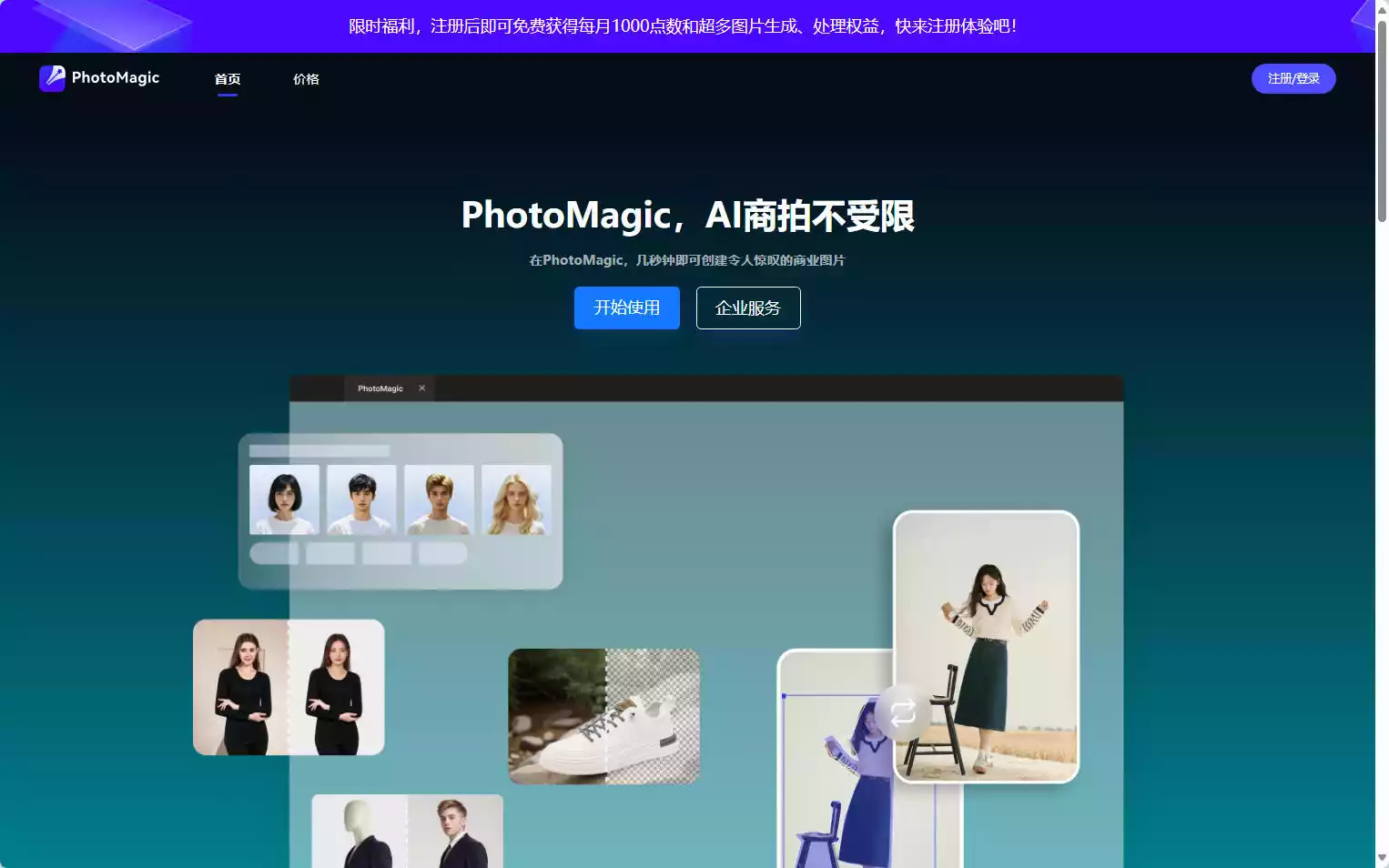Click the white sneaker background-removal image
This screenshot has width=1389, height=868.
603,717
